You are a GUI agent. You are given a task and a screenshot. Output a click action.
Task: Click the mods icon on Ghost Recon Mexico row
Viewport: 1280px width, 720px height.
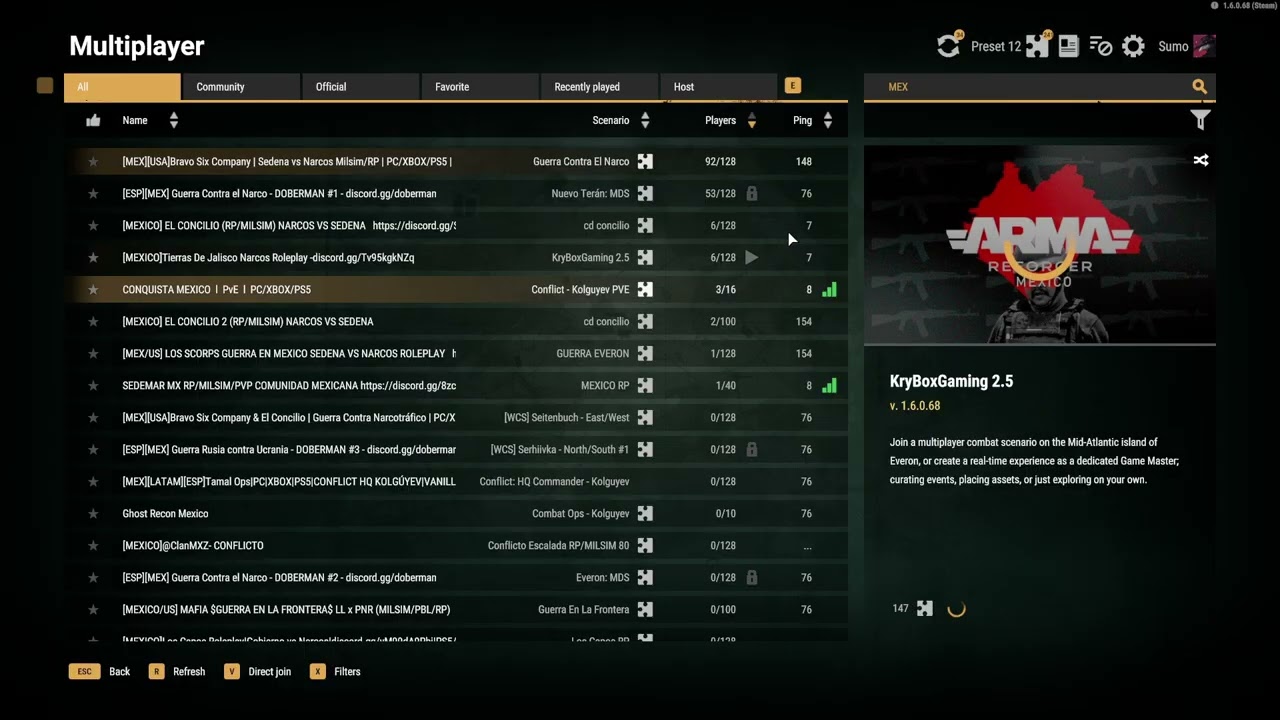click(645, 513)
